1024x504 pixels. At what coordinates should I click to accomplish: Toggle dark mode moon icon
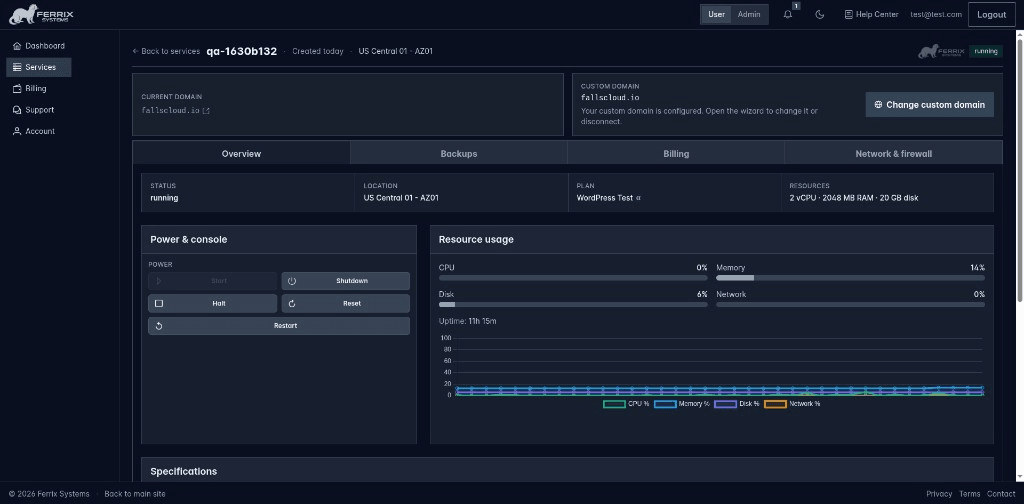pos(820,14)
